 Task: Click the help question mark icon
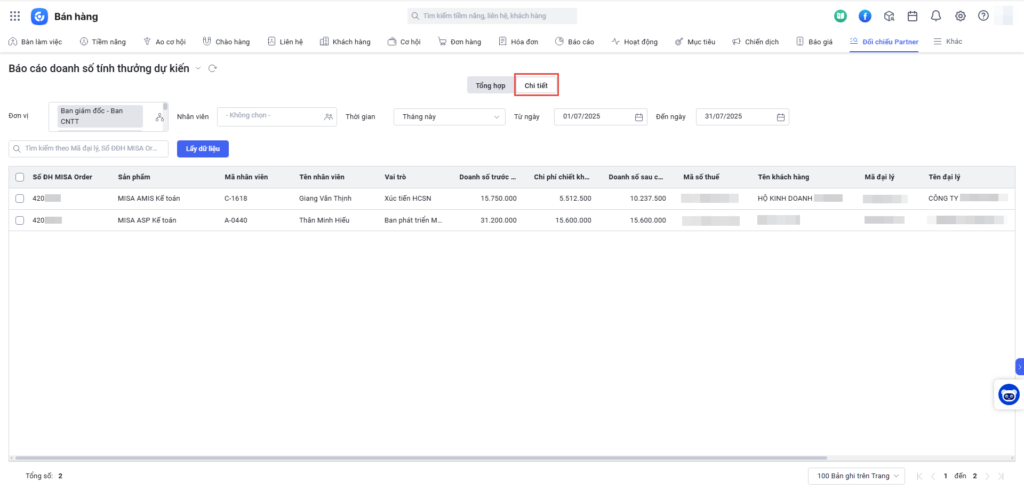[984, 16]
